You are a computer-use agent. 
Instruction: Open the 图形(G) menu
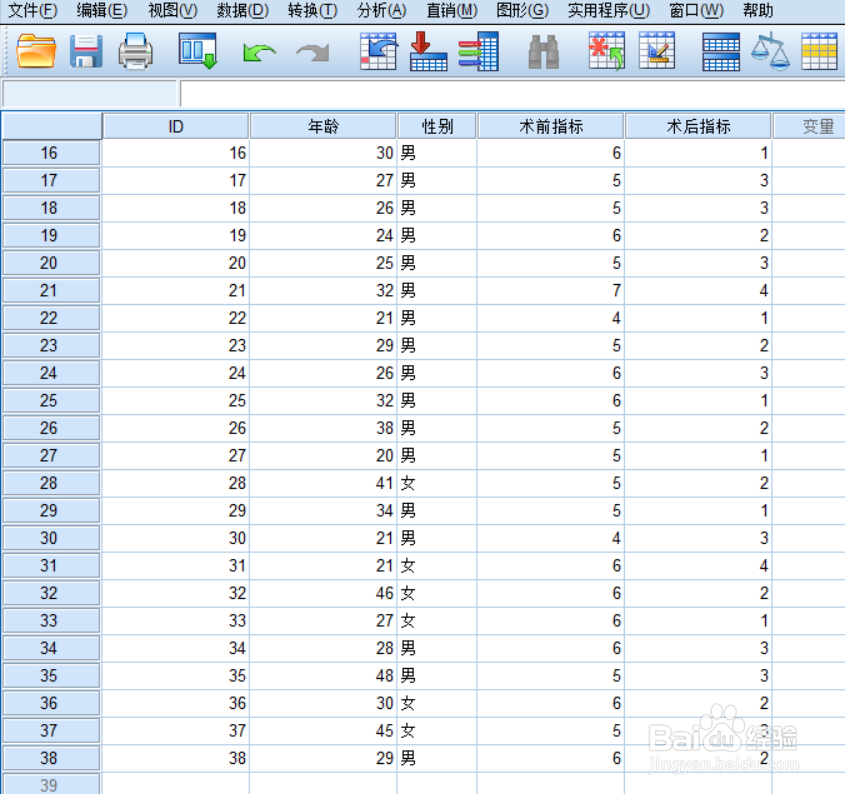click(x=522, y=10)
